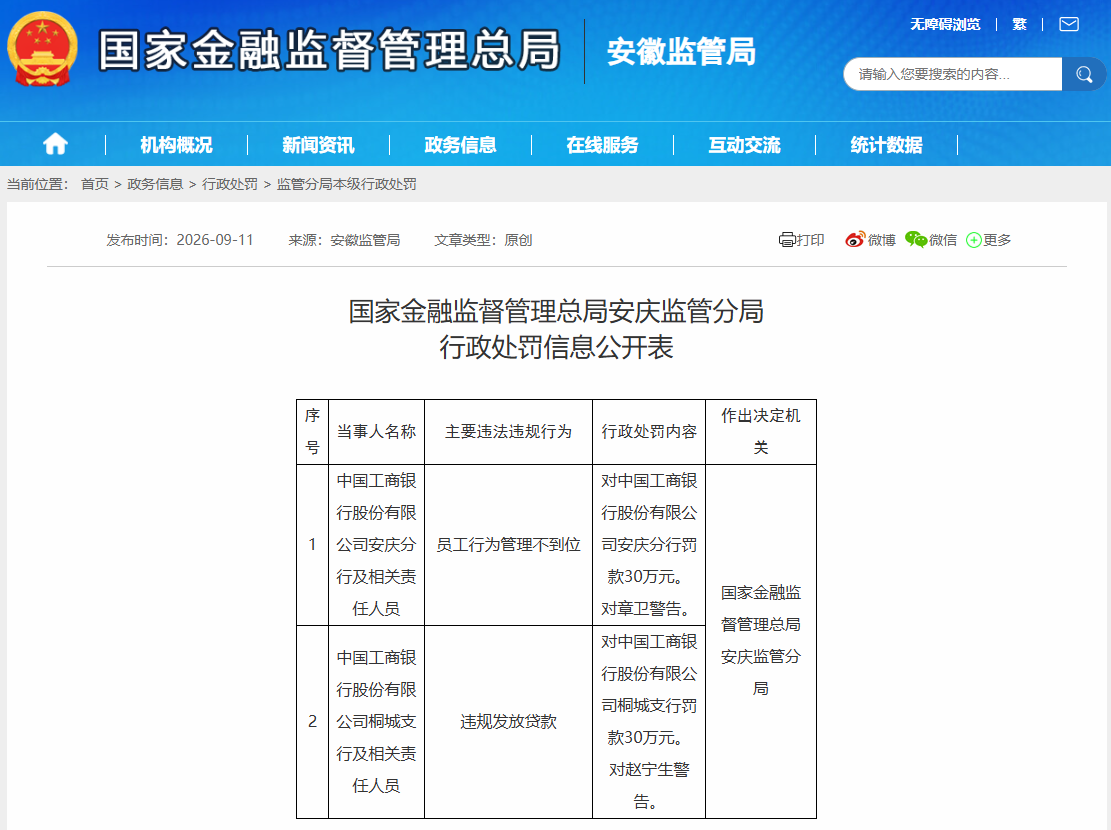The height and width of the screenshot is (830, 1111).
Task: Click the penalty cell mentioning 章卫警告
Action: click(649, 545)
